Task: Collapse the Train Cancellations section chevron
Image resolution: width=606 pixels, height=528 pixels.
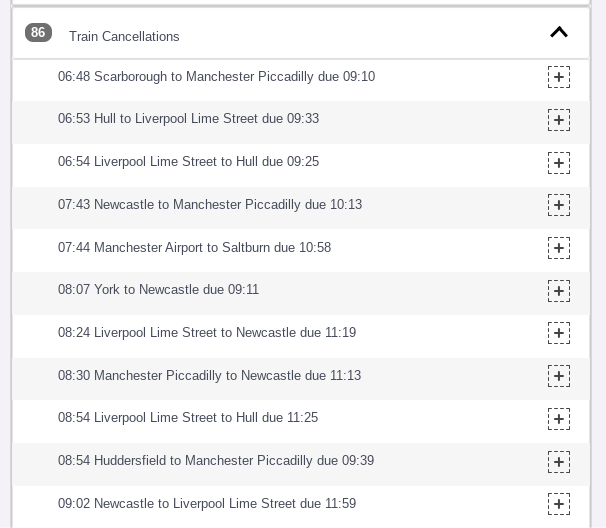Action: (559, 32)
